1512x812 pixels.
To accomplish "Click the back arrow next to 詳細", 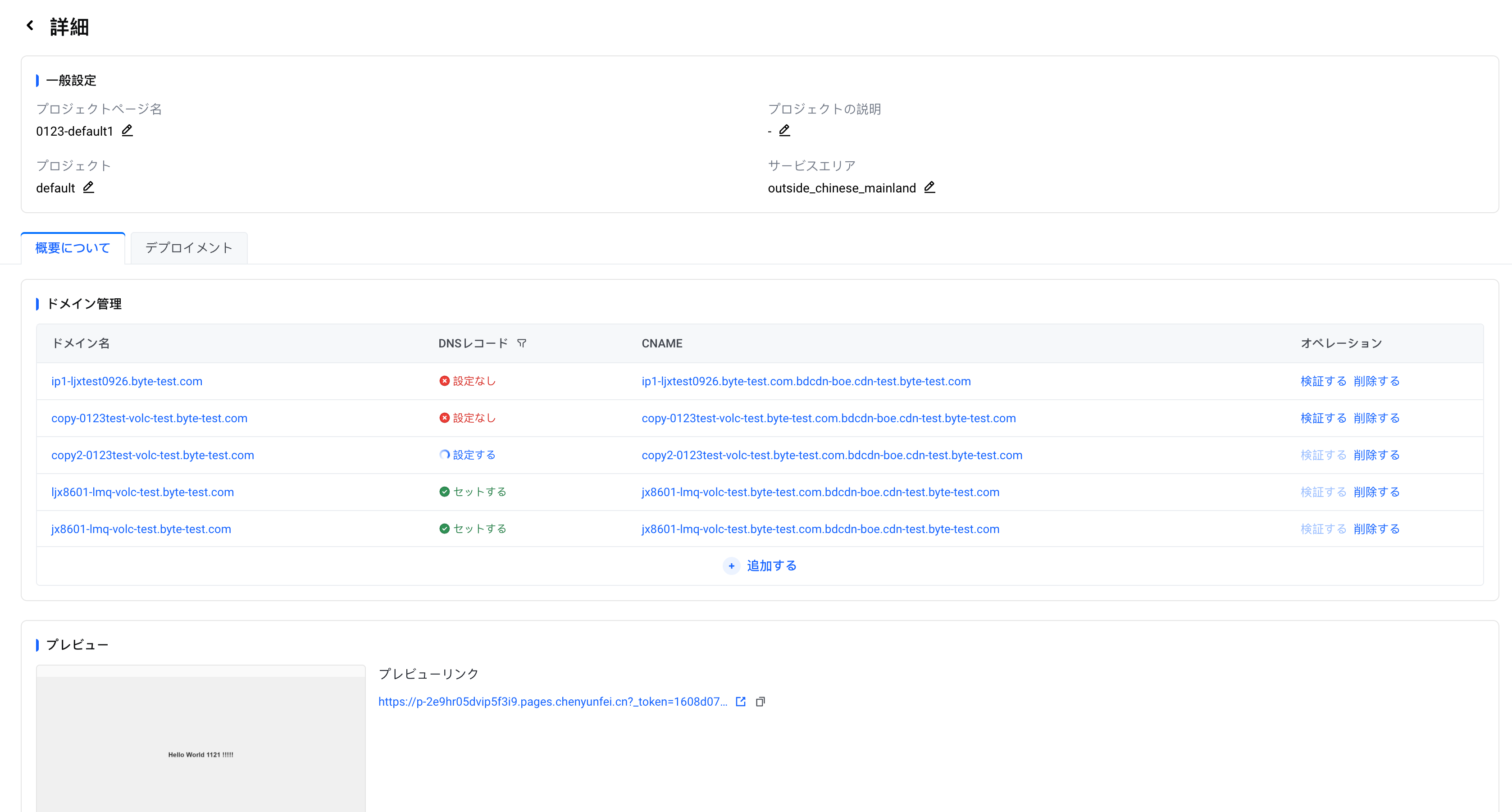I will pos(30,25).
